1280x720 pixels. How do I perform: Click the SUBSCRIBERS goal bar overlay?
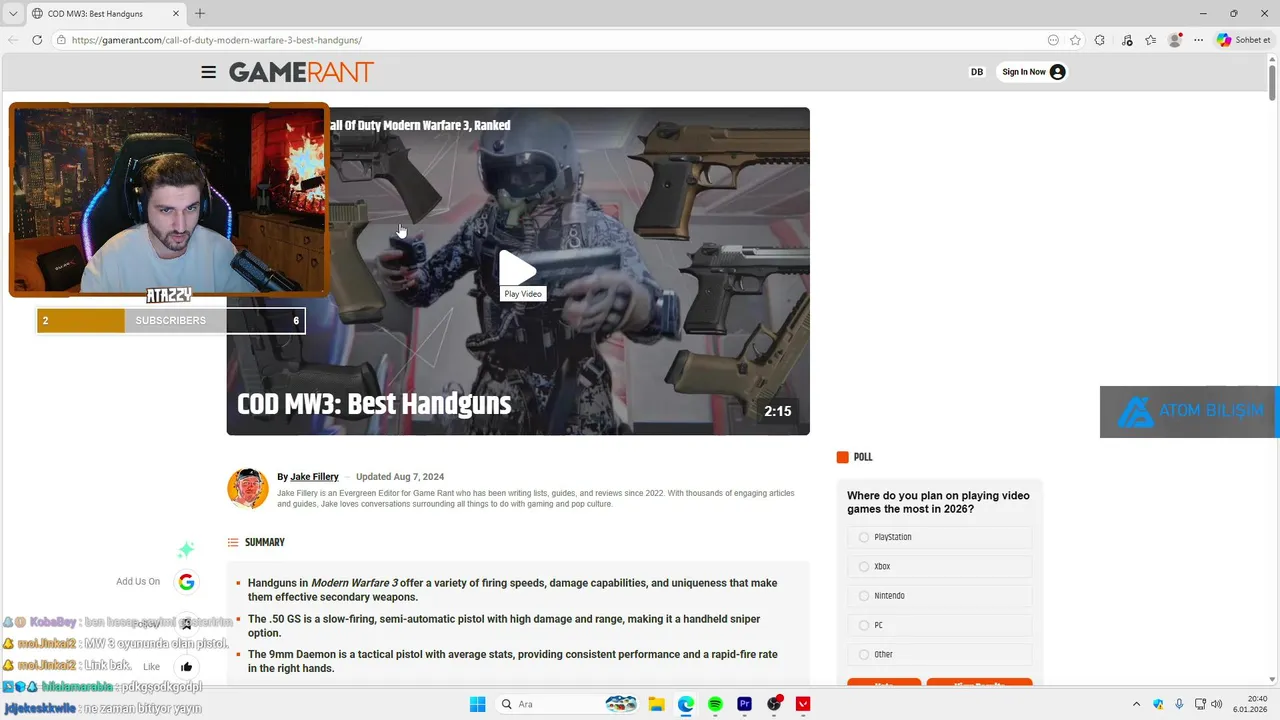[x=171, y=320]
